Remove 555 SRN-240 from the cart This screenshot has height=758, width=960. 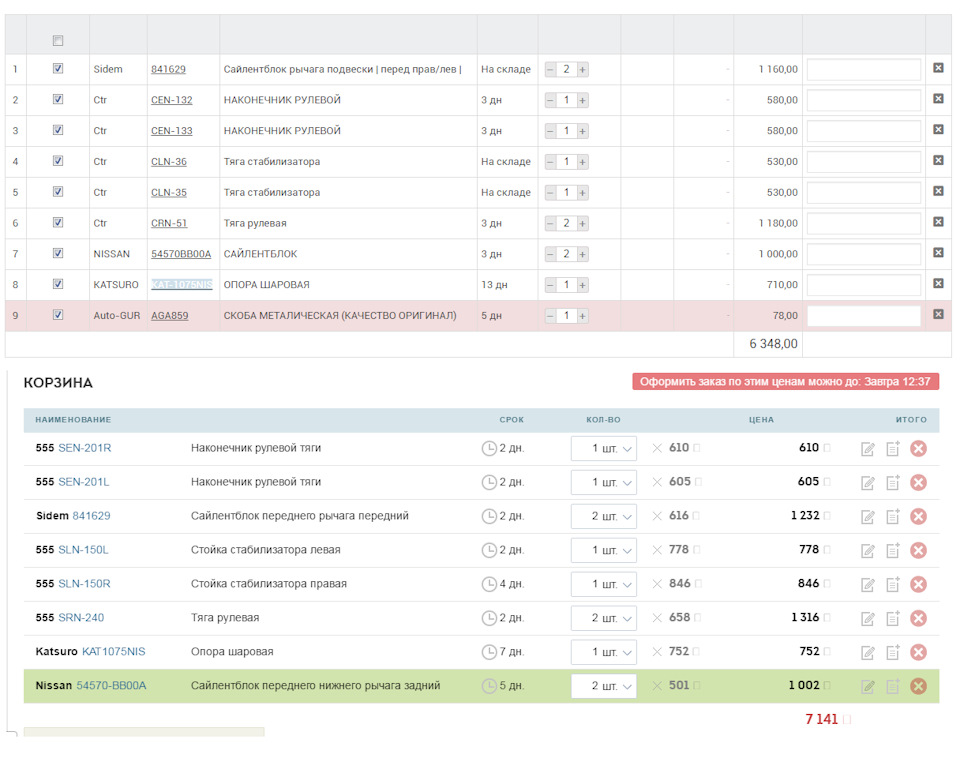click(x=918, y=618)
